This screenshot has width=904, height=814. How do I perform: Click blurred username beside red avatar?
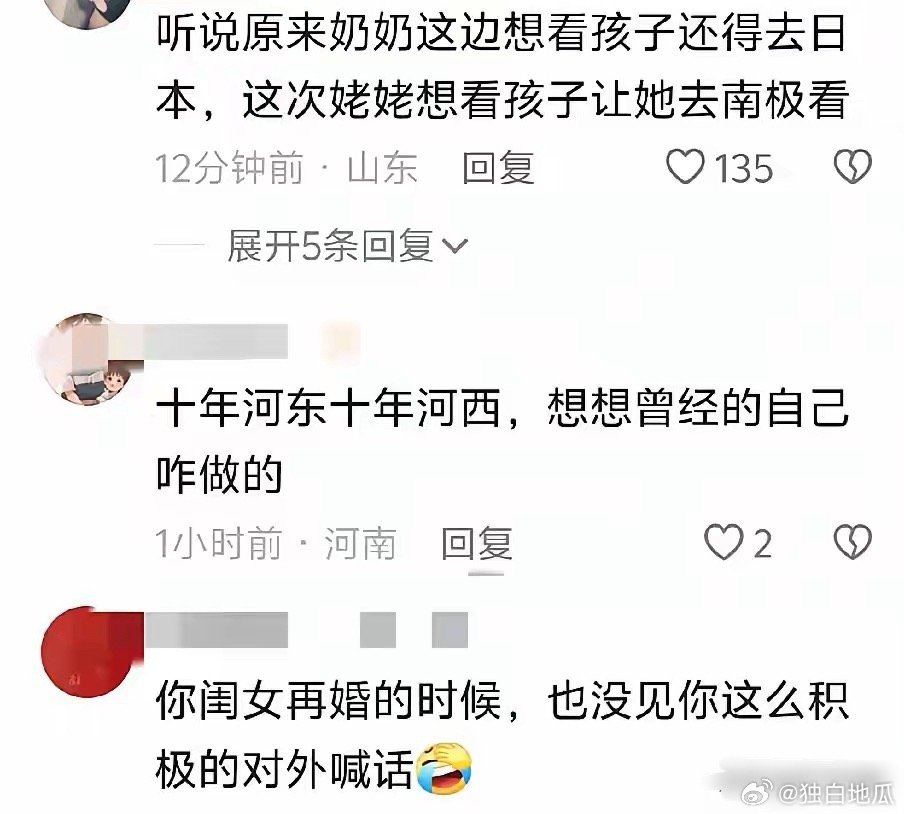(x=216, y=630)
